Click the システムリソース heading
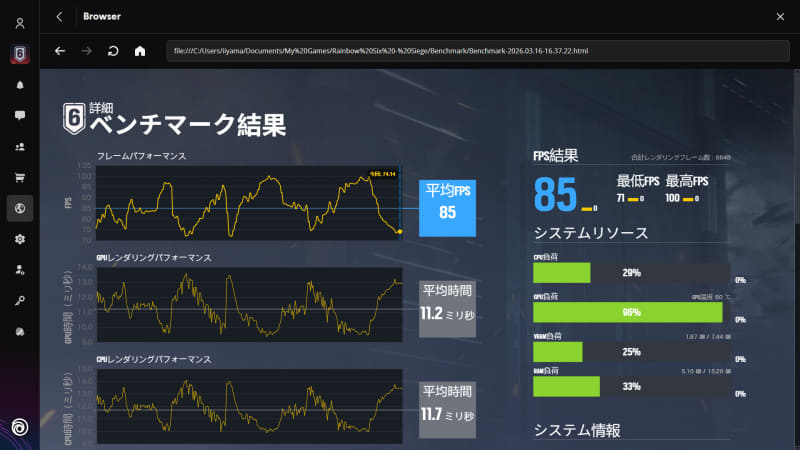Image resolution: width=800 pixels, height=450 pixels. pos(591,233)
